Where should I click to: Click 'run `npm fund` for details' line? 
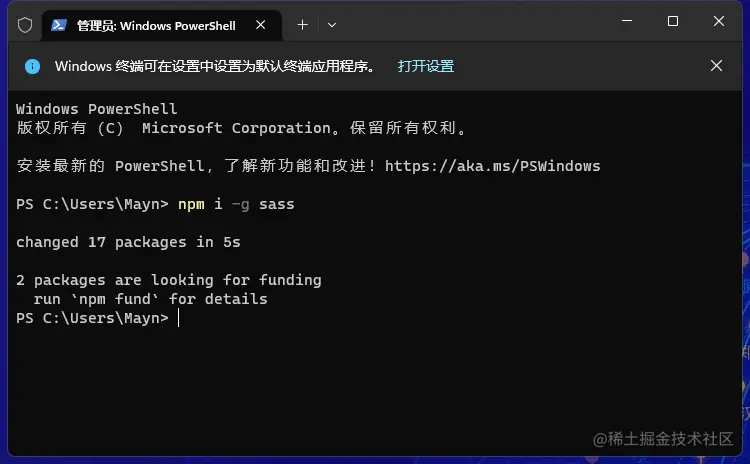150,299
